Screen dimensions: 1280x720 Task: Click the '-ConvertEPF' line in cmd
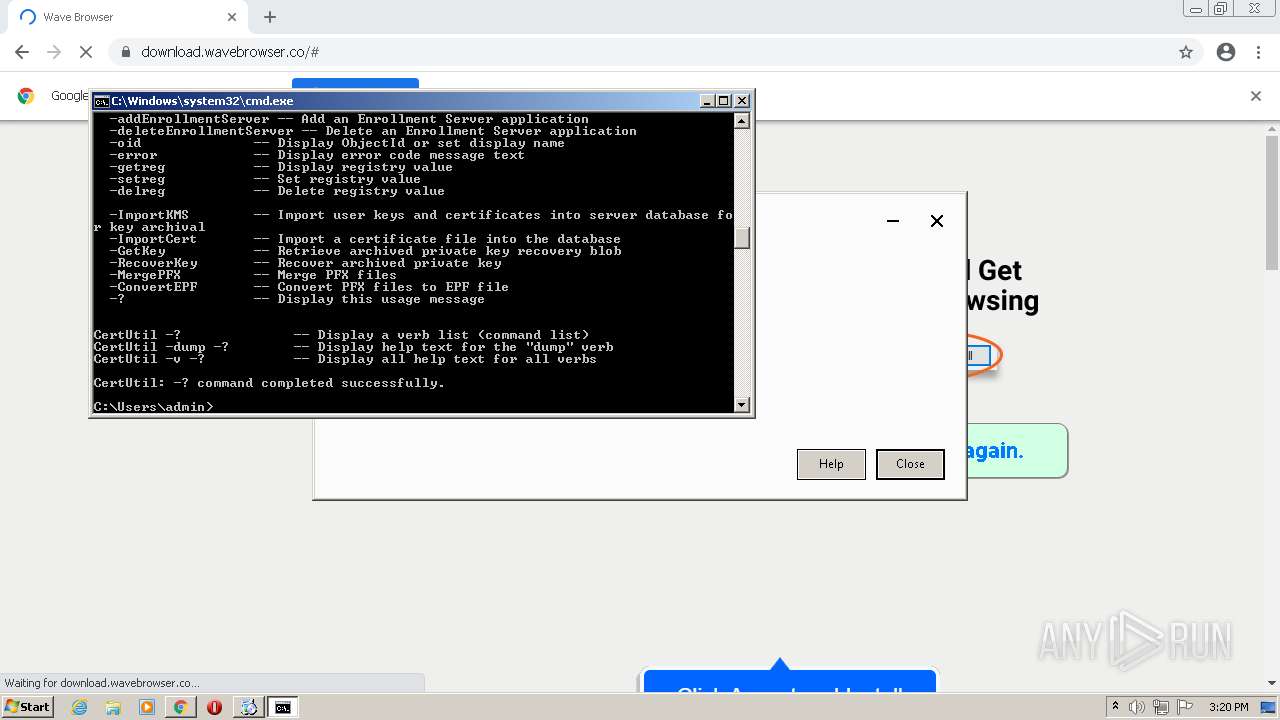(x=309, y=287)
